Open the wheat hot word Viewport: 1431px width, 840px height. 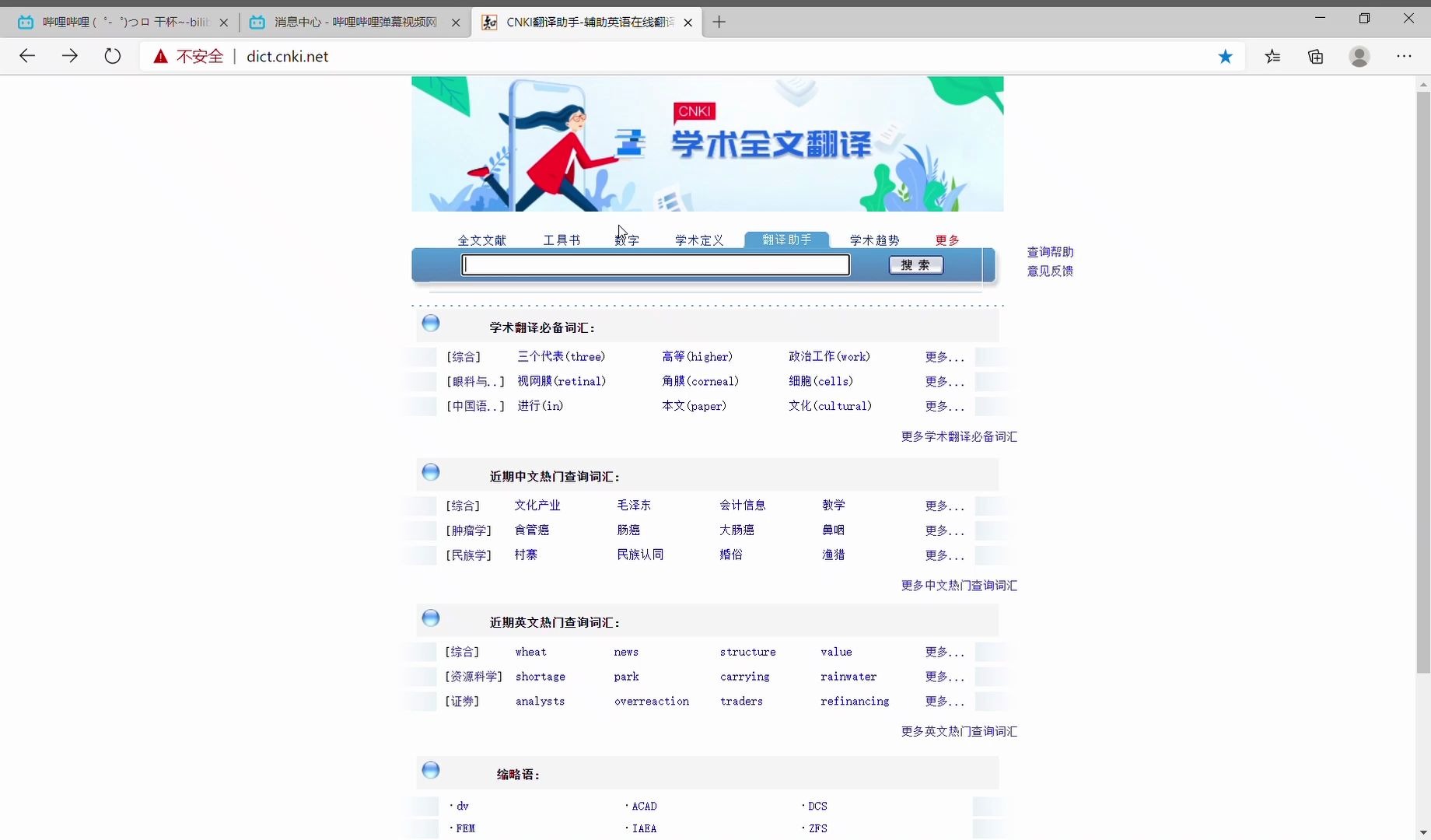point(531,652)
